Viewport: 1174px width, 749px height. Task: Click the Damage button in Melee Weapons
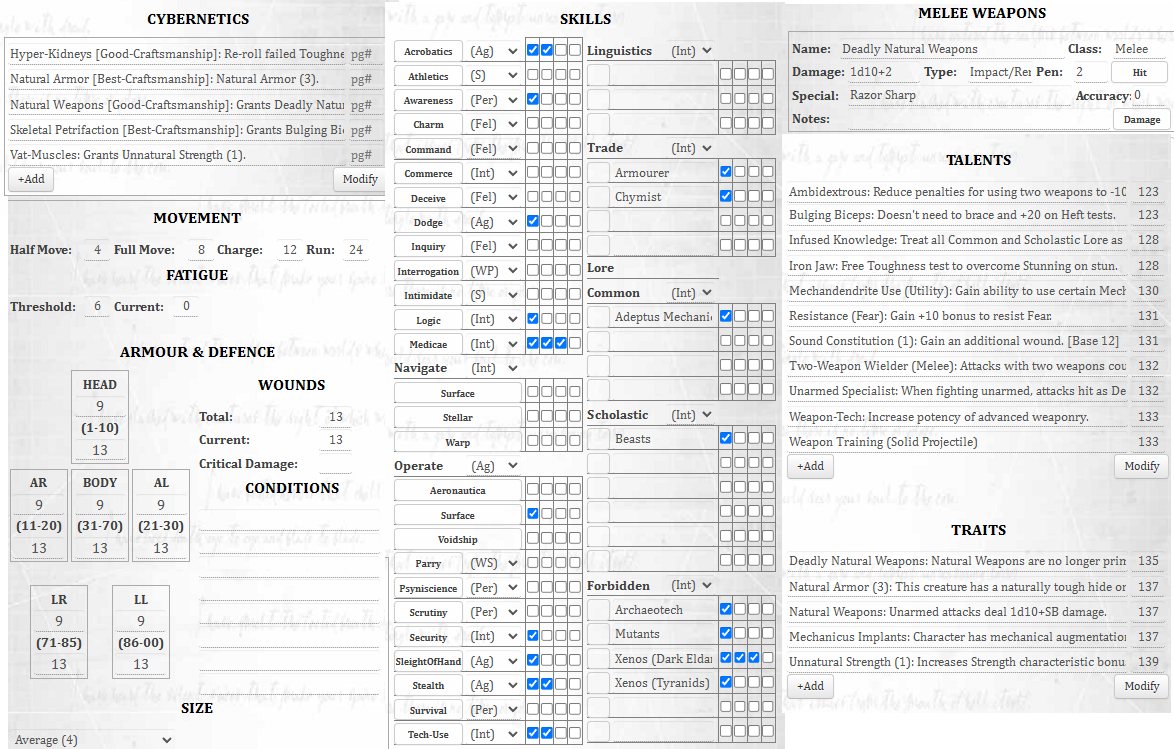pyautogui.click(x=1142, y=120)
